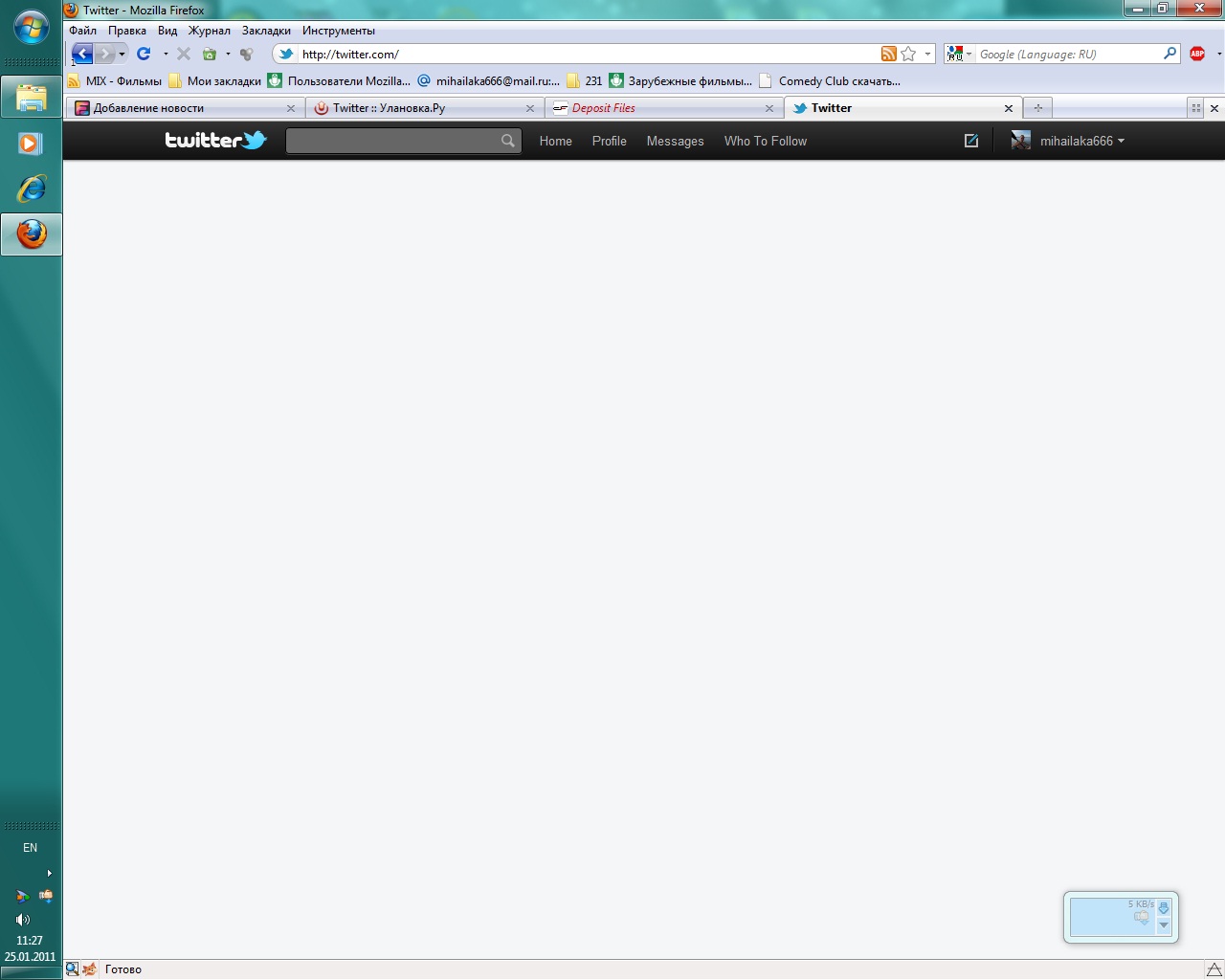Click the green toolbar icon after Stop
This screenshot has height=980, width=1225.
tap(210, 54)
